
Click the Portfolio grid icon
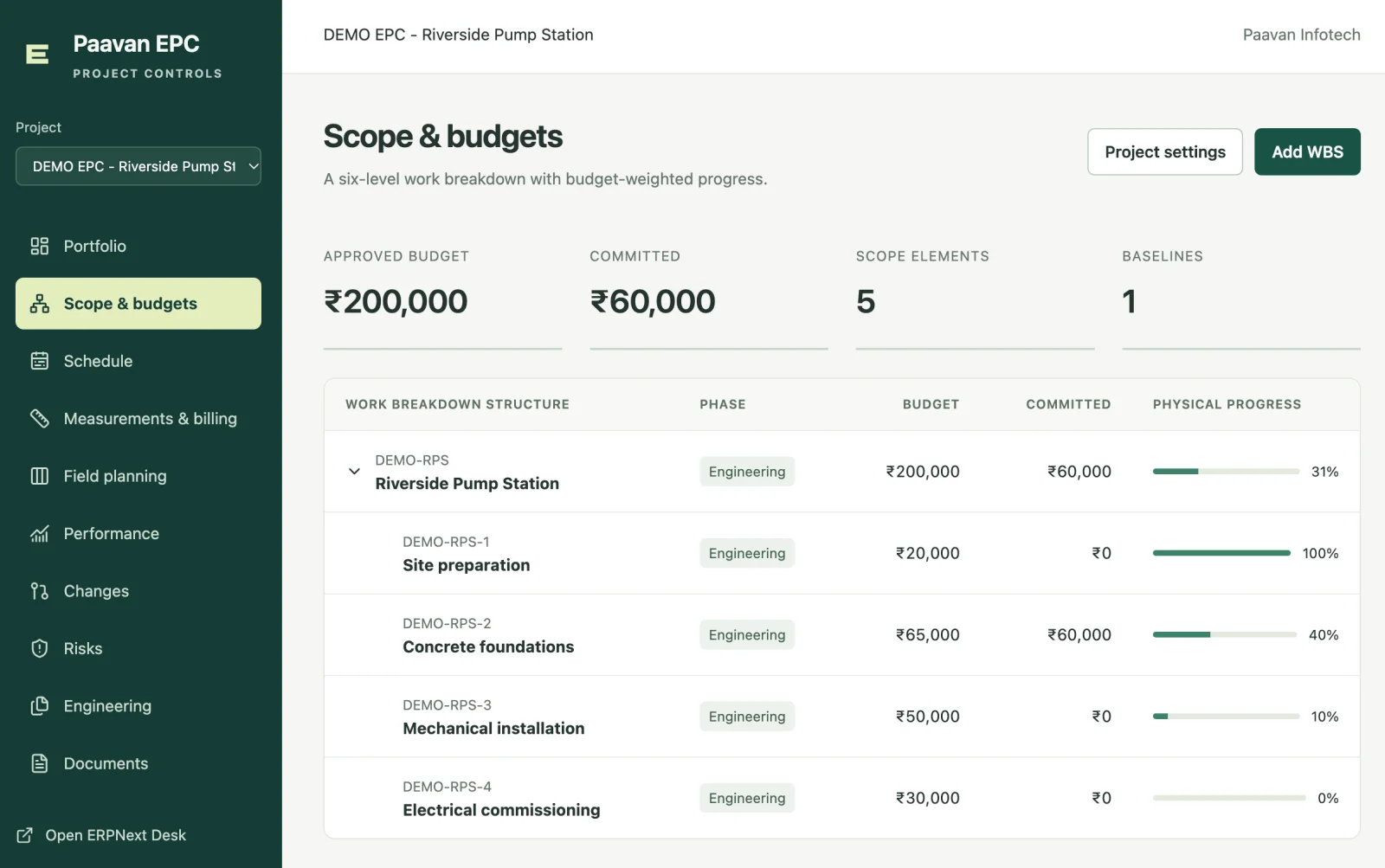[40, 246]
